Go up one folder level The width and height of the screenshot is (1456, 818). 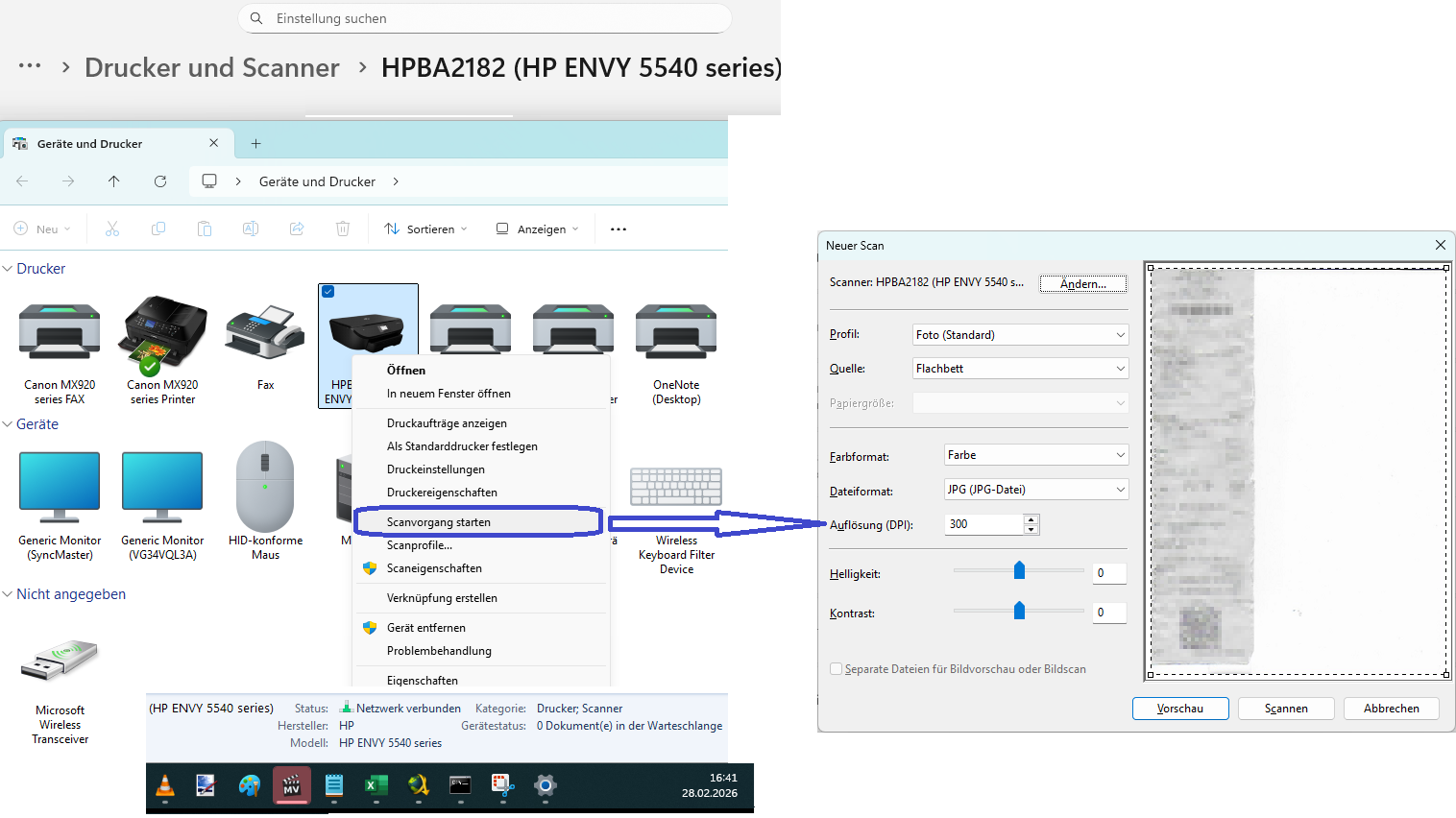(114, 181)
